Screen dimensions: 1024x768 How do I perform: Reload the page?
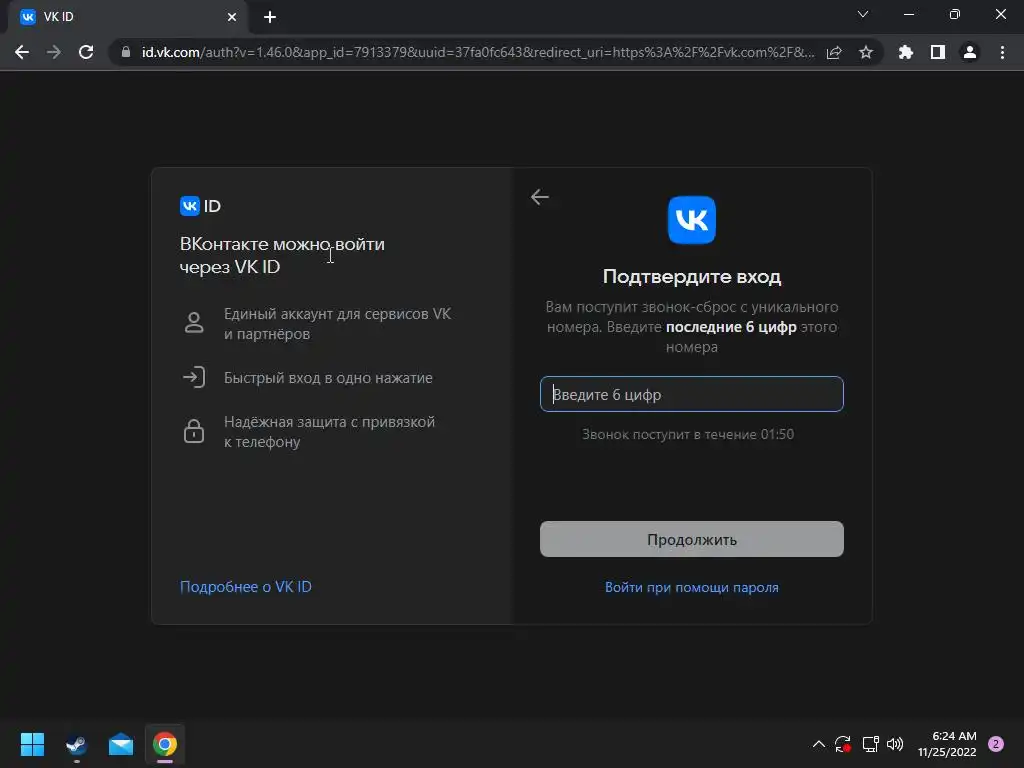click(x=86, y=52)
